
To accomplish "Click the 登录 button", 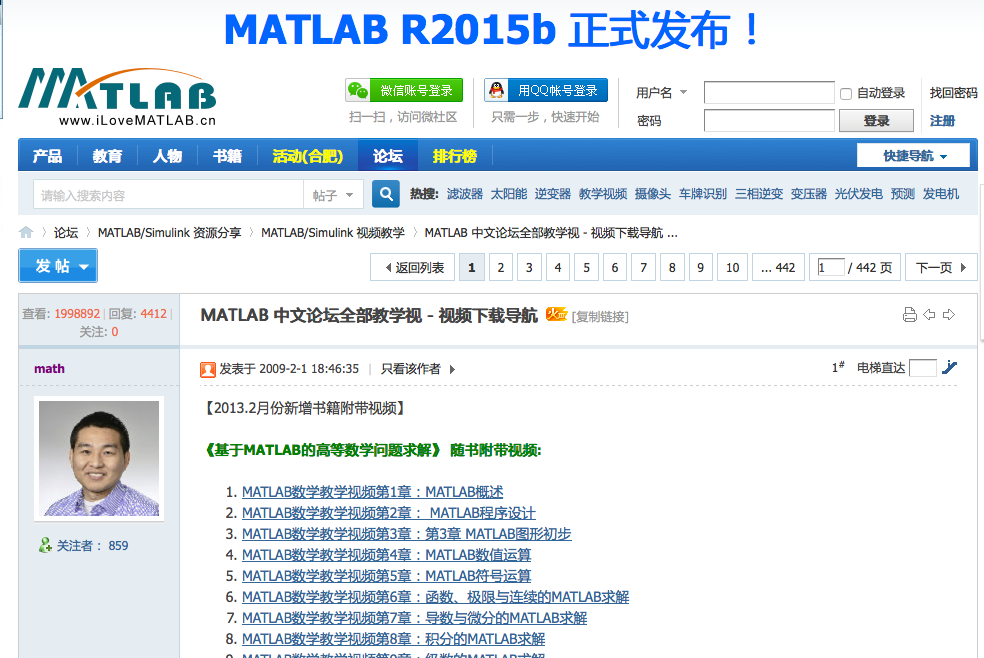I will [x=876, y=120].
